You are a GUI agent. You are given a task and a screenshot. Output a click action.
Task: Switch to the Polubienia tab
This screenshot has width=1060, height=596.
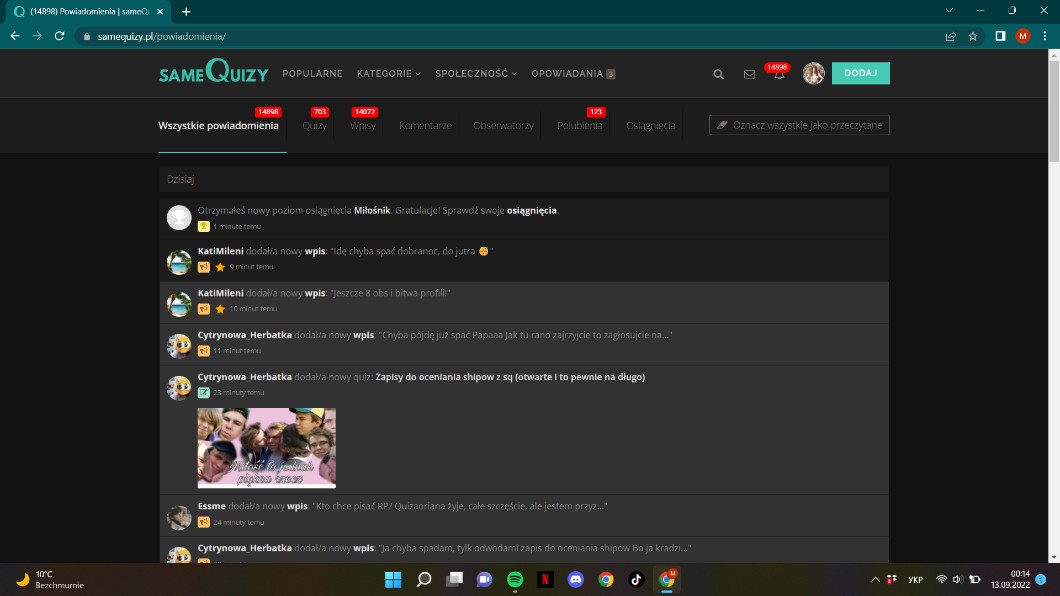(579, 126)
